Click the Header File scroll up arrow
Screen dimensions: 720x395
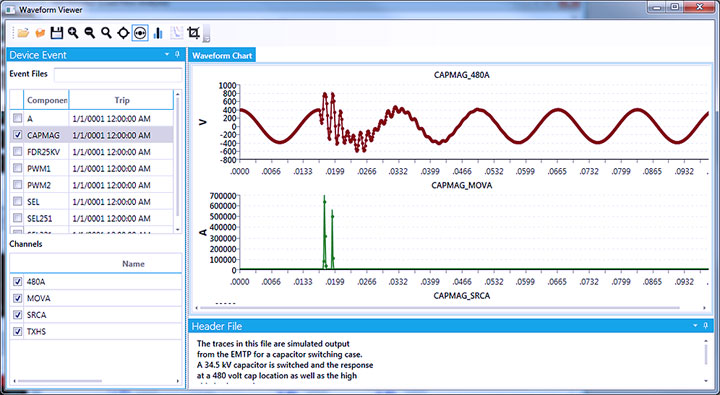click(706, 341)
